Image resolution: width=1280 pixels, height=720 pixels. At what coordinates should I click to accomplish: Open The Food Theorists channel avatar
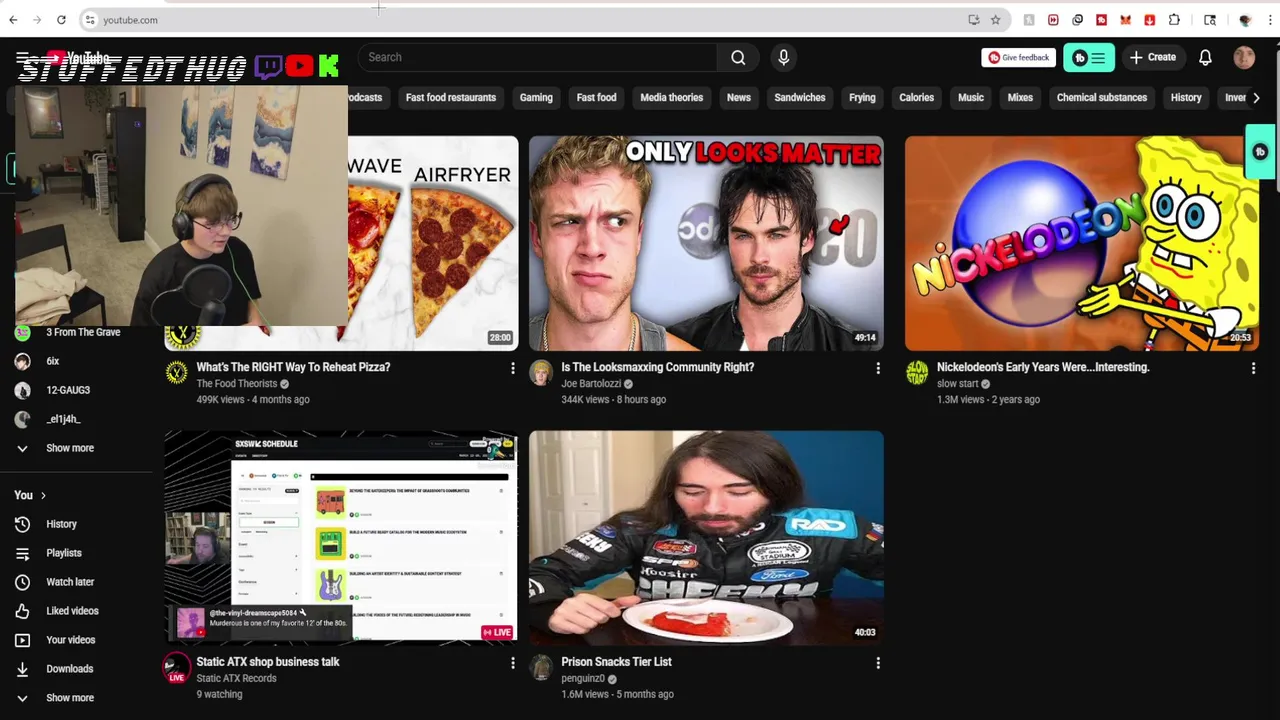[176, 373]
